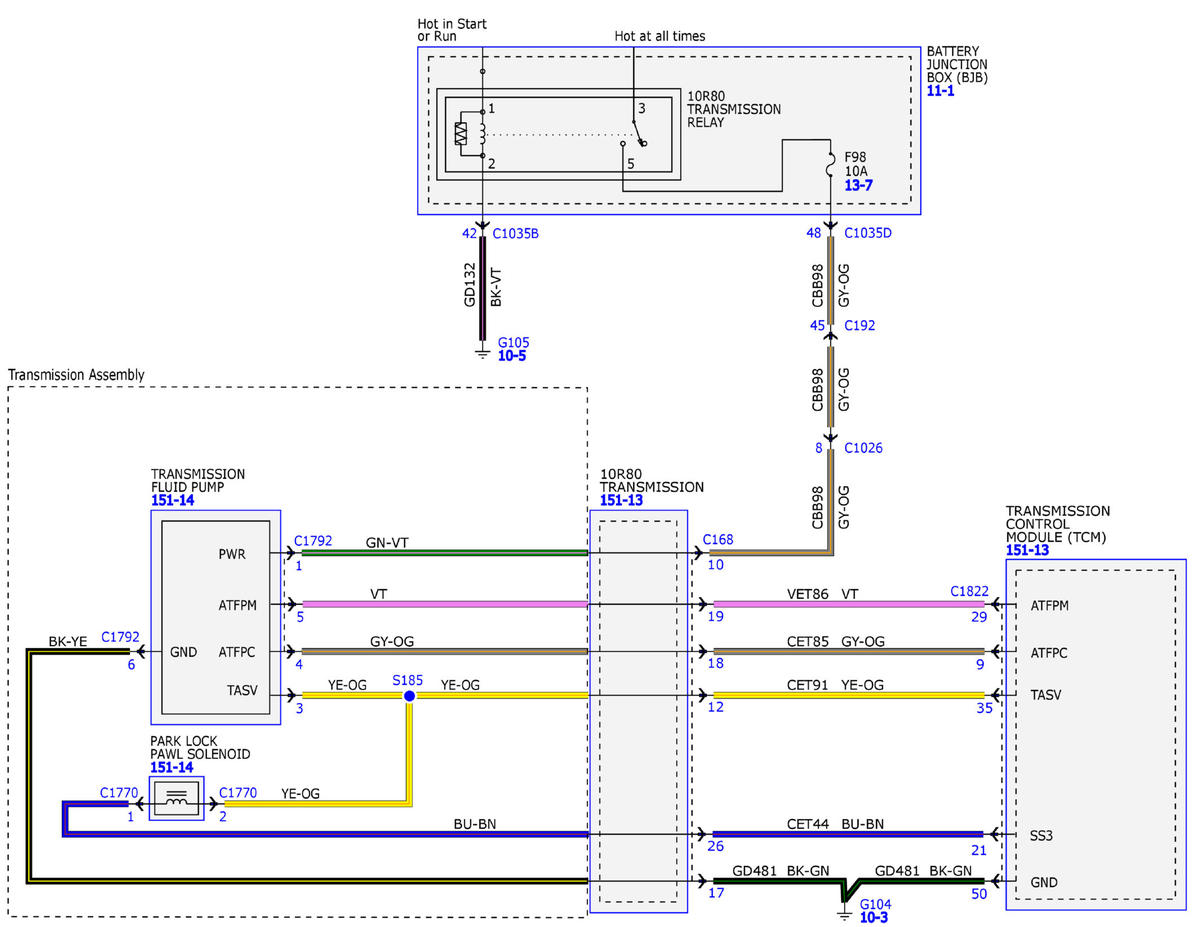Select C1792 label at pump GND pin 6

pos(120,636)
